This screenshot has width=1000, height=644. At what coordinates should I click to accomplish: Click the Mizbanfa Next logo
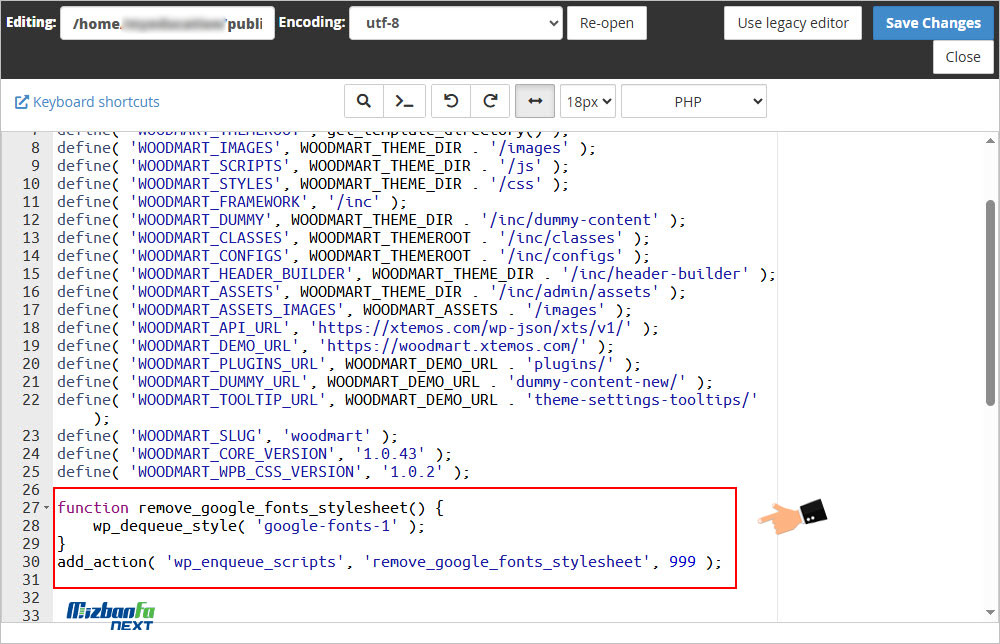click(x=110, y=615)
